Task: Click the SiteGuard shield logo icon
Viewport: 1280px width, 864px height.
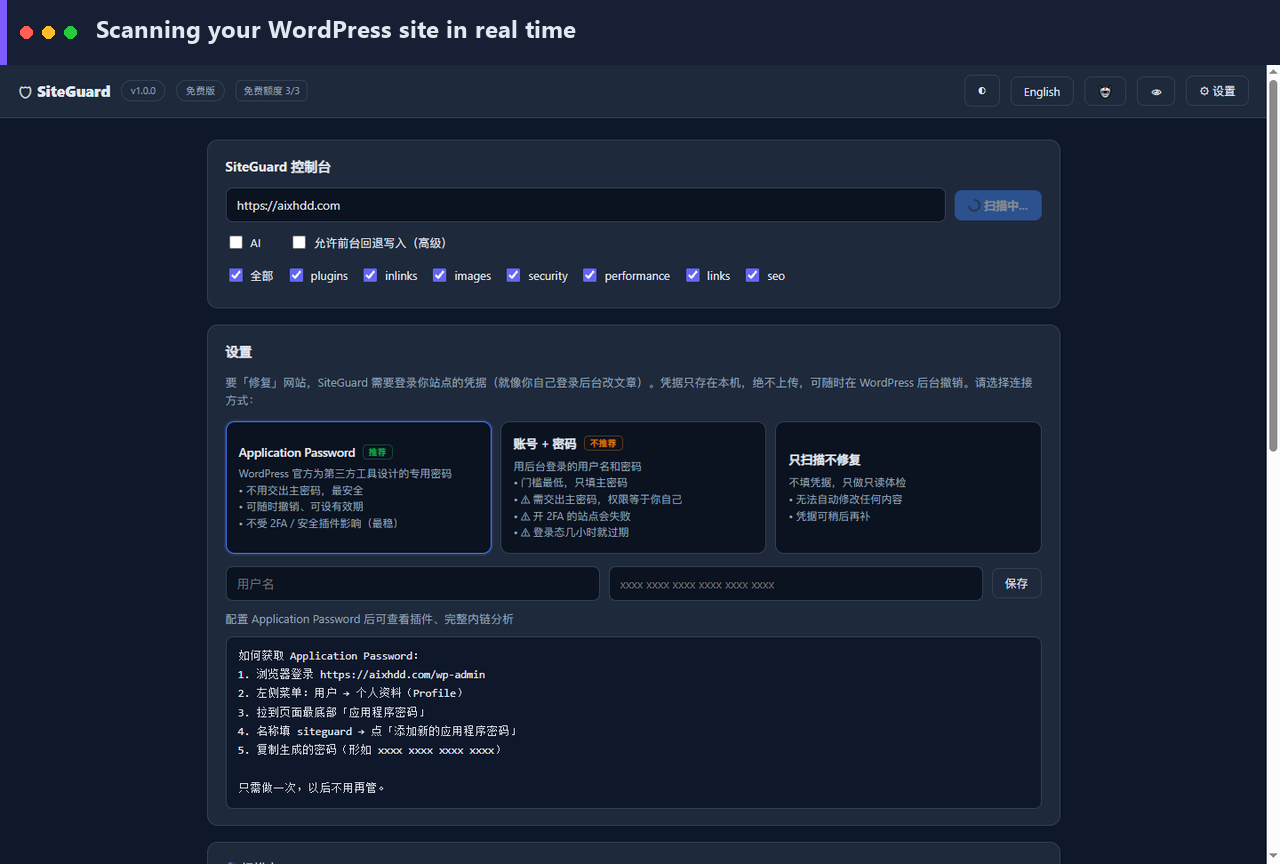Action: click(25, 92)
